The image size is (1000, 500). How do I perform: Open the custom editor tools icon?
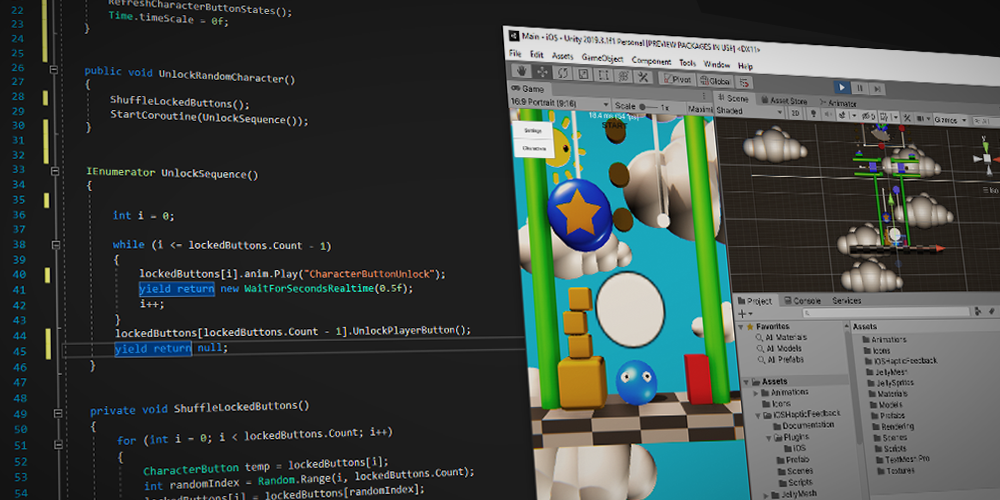pos(643,77)
